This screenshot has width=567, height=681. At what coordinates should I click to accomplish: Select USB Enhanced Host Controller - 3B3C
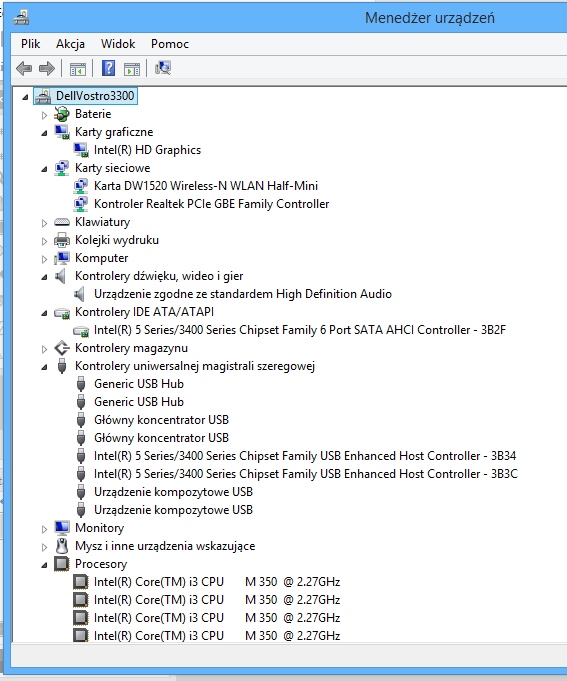(x=306, y=474)
